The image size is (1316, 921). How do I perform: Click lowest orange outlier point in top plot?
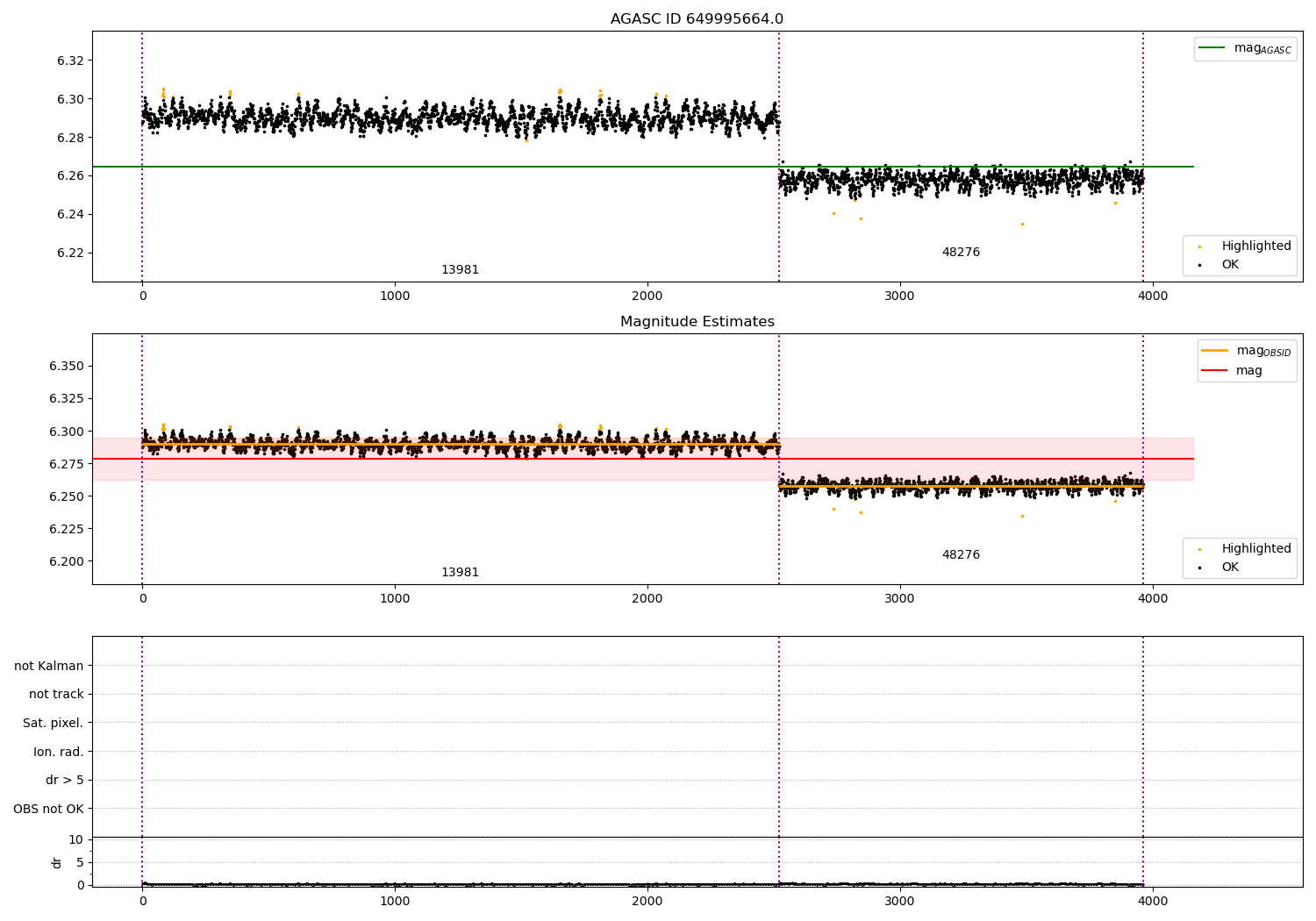1022,224
